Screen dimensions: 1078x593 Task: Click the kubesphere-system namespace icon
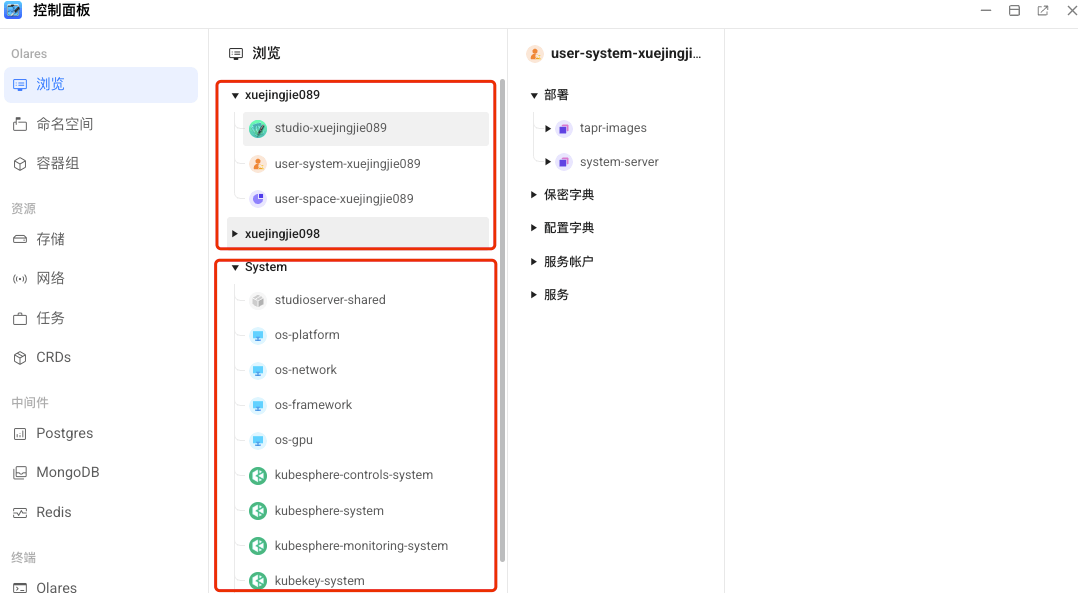(x=257, y=510)
